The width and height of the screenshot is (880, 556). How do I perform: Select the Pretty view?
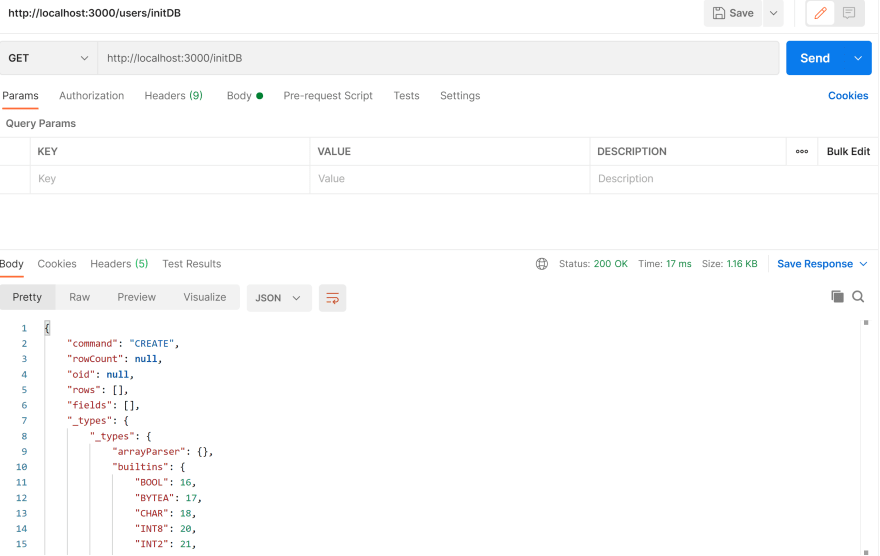[x=27, y=297]
